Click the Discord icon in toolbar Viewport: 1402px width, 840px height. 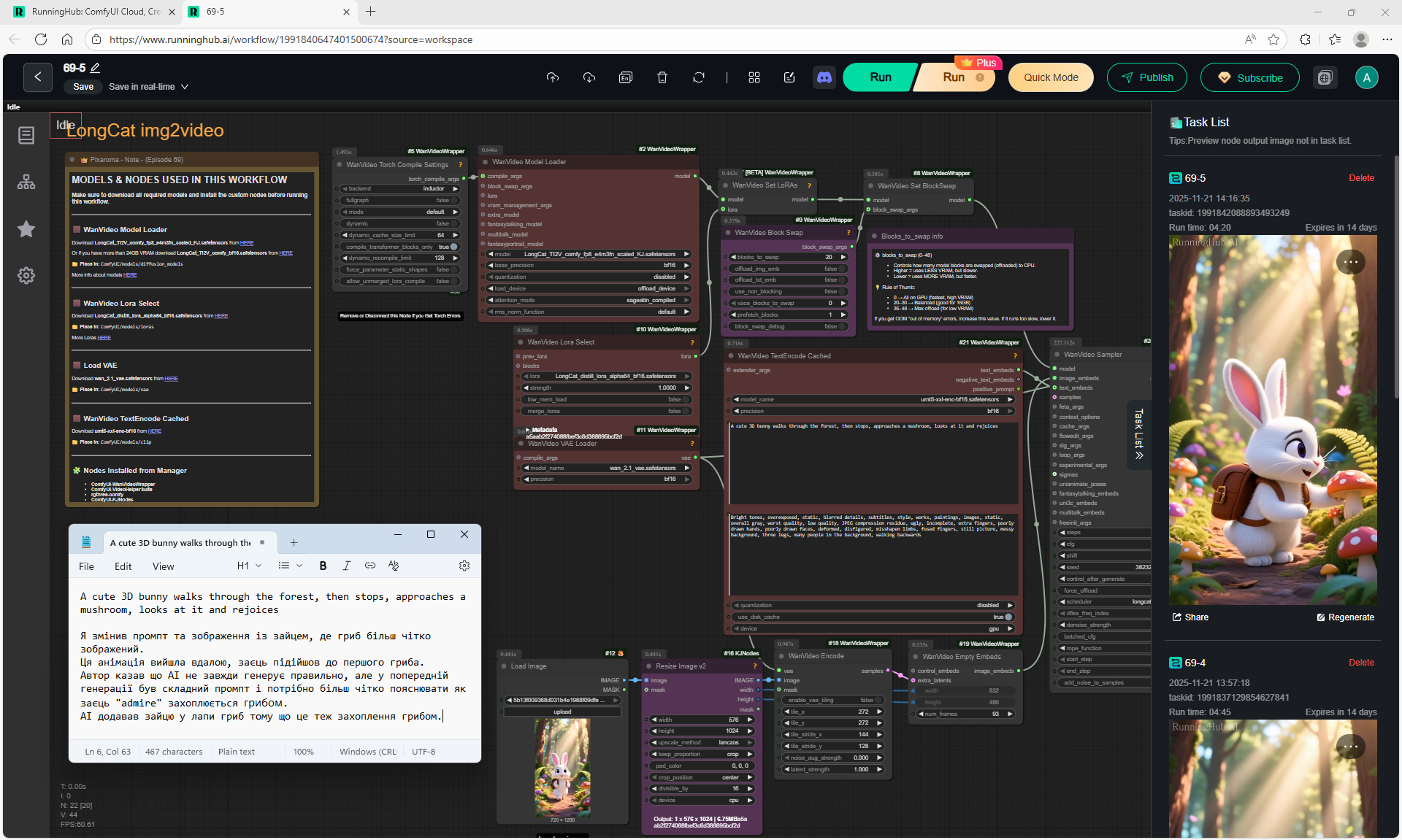[x=824, y=77]
